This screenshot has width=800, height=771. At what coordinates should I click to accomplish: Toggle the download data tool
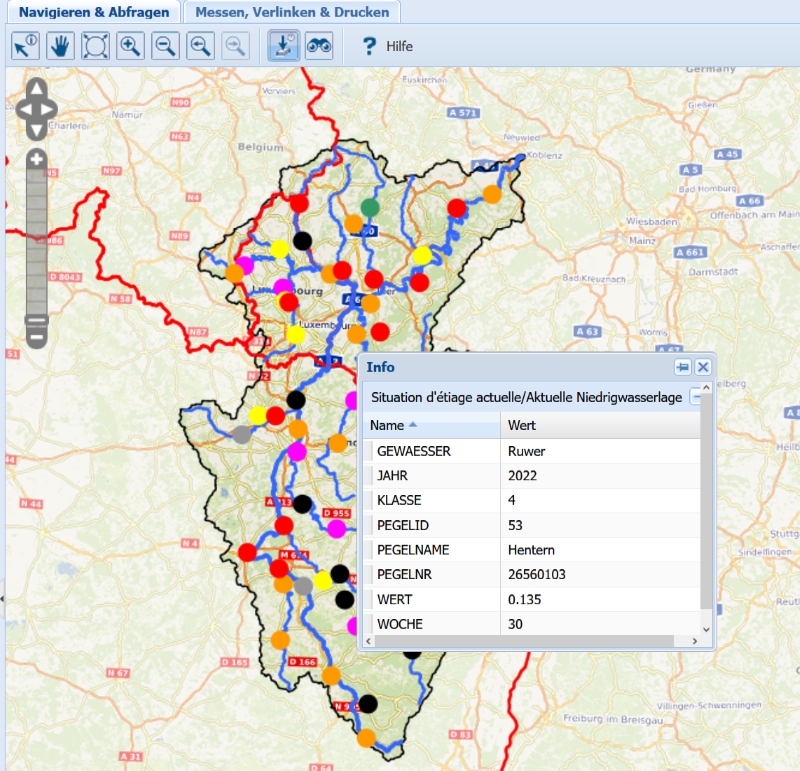[x=284, y=46]
